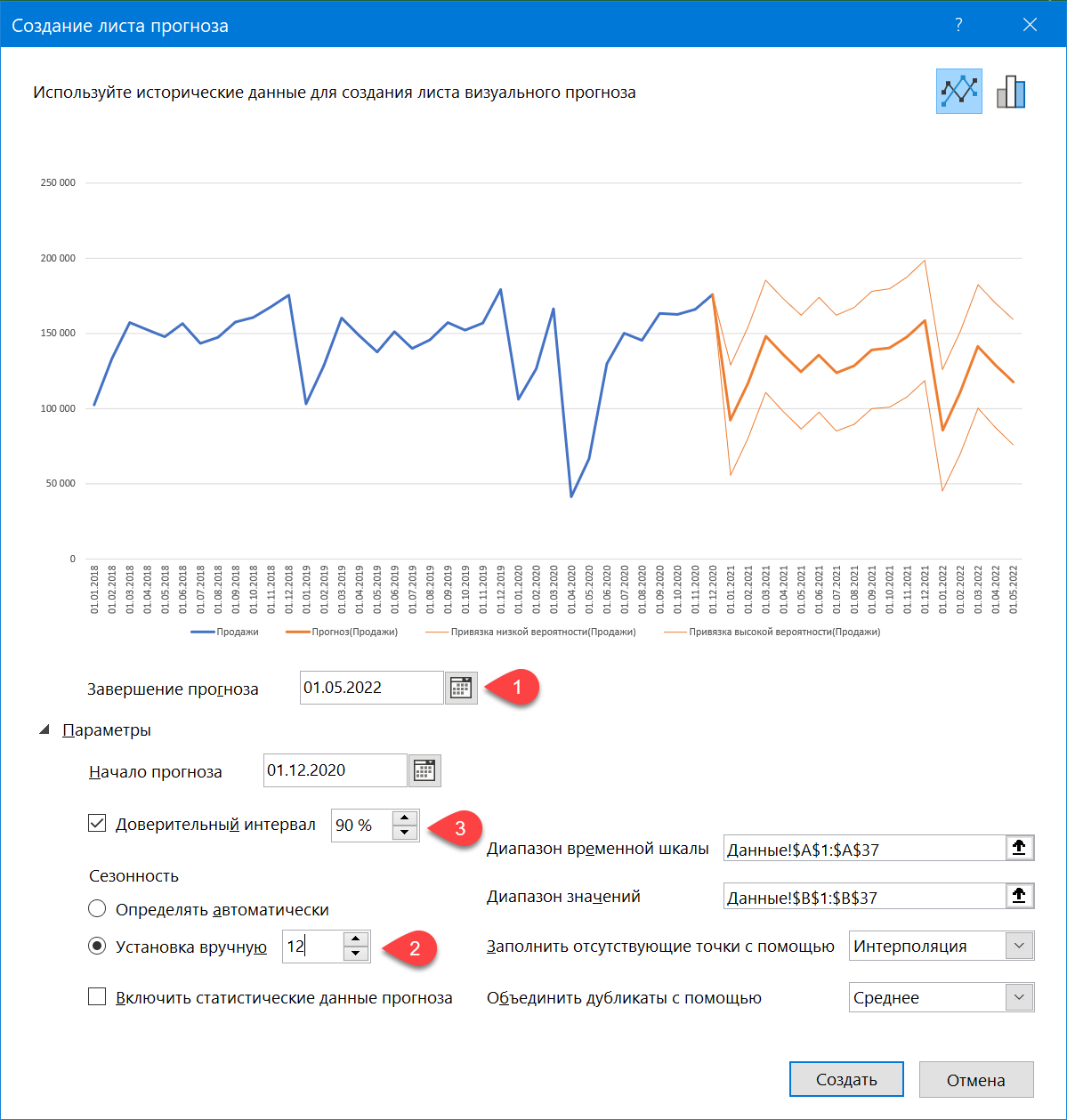
Task: Edit the Диапазон значений range field
Action: point(865,896)
